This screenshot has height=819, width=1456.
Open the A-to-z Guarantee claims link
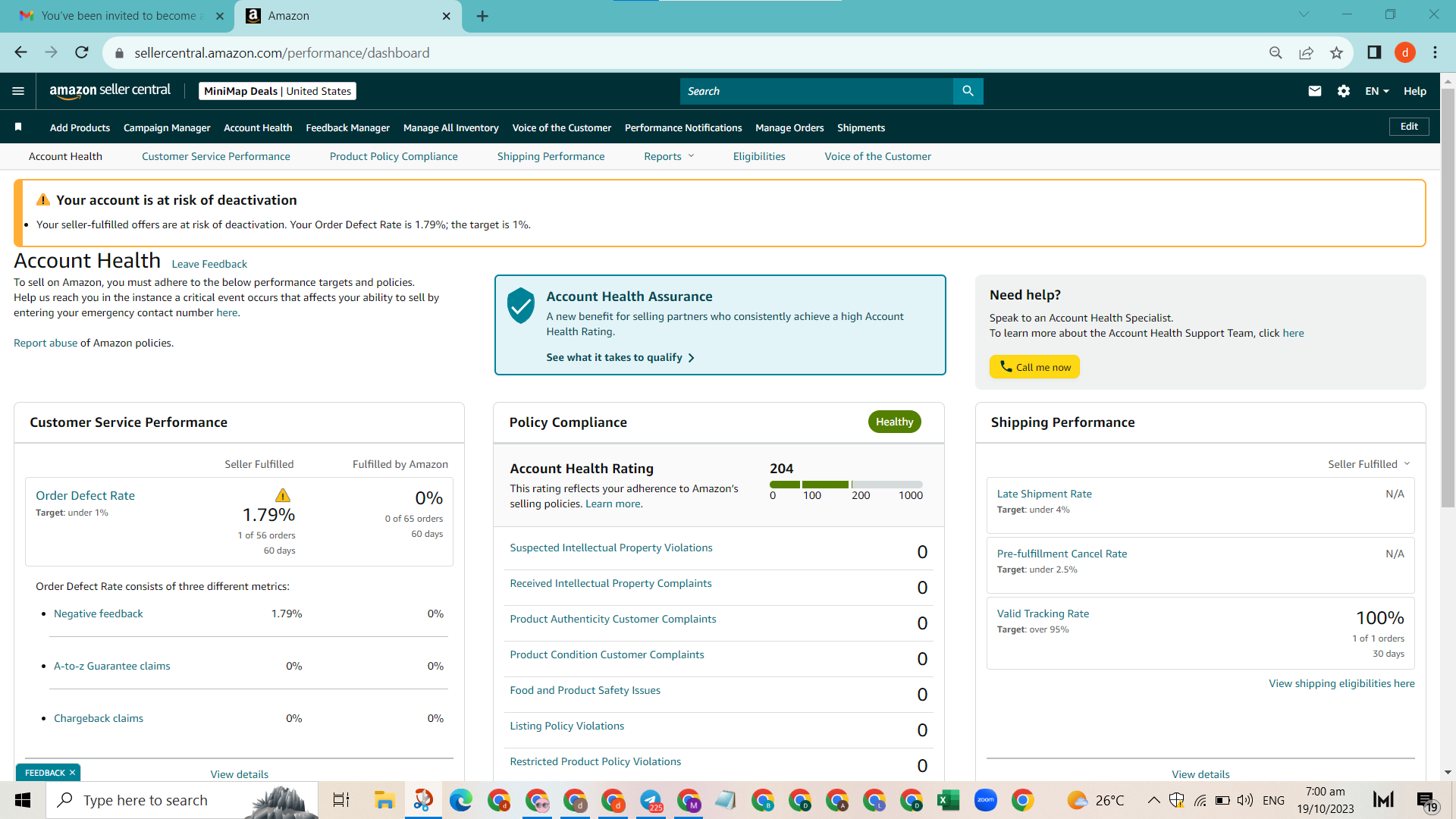pos(112,666)
